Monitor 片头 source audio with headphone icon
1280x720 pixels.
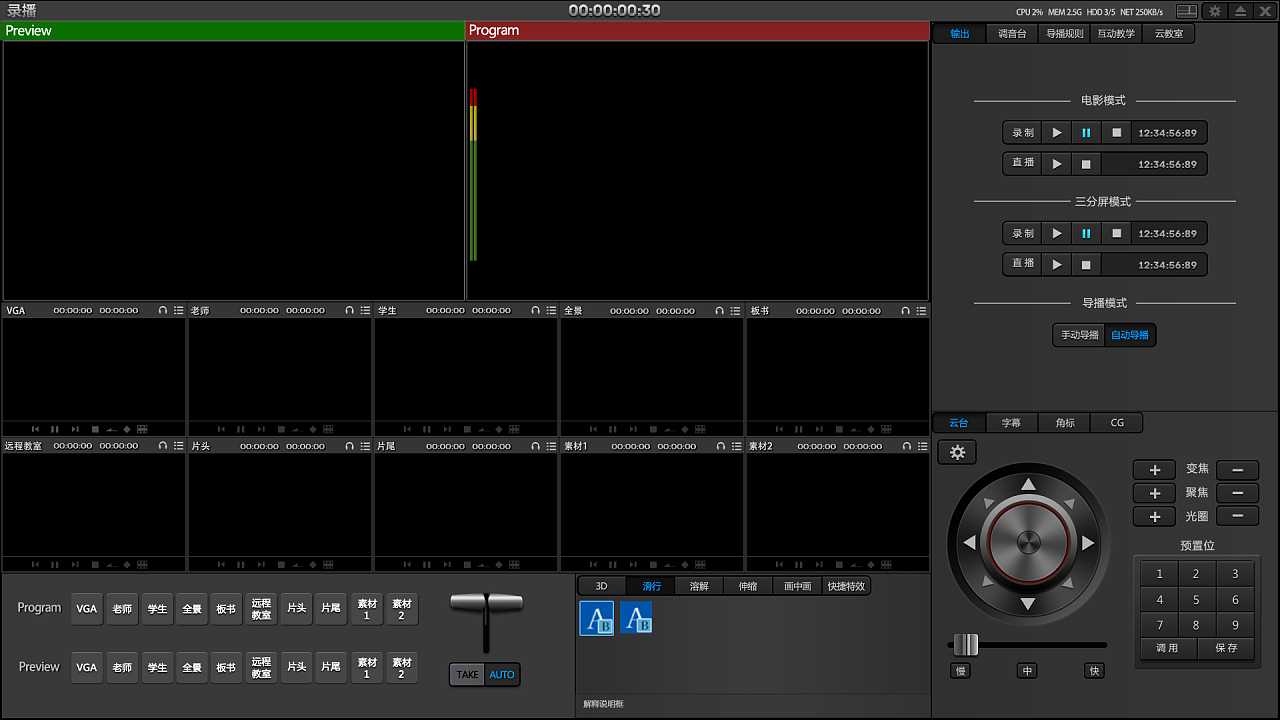pos(349,446)
